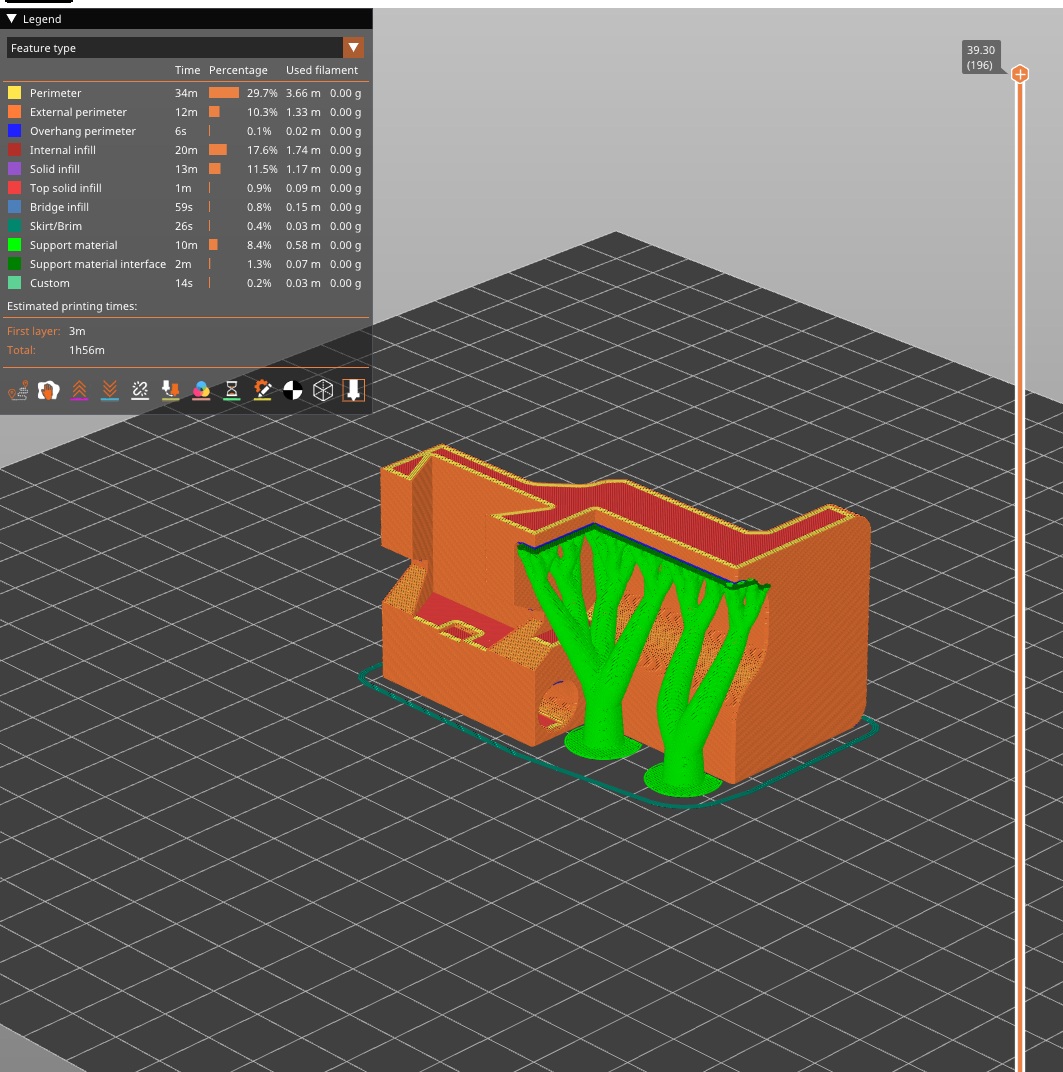Toggle Custom G-codes gear-pencil icon

(x=263, y=390)
